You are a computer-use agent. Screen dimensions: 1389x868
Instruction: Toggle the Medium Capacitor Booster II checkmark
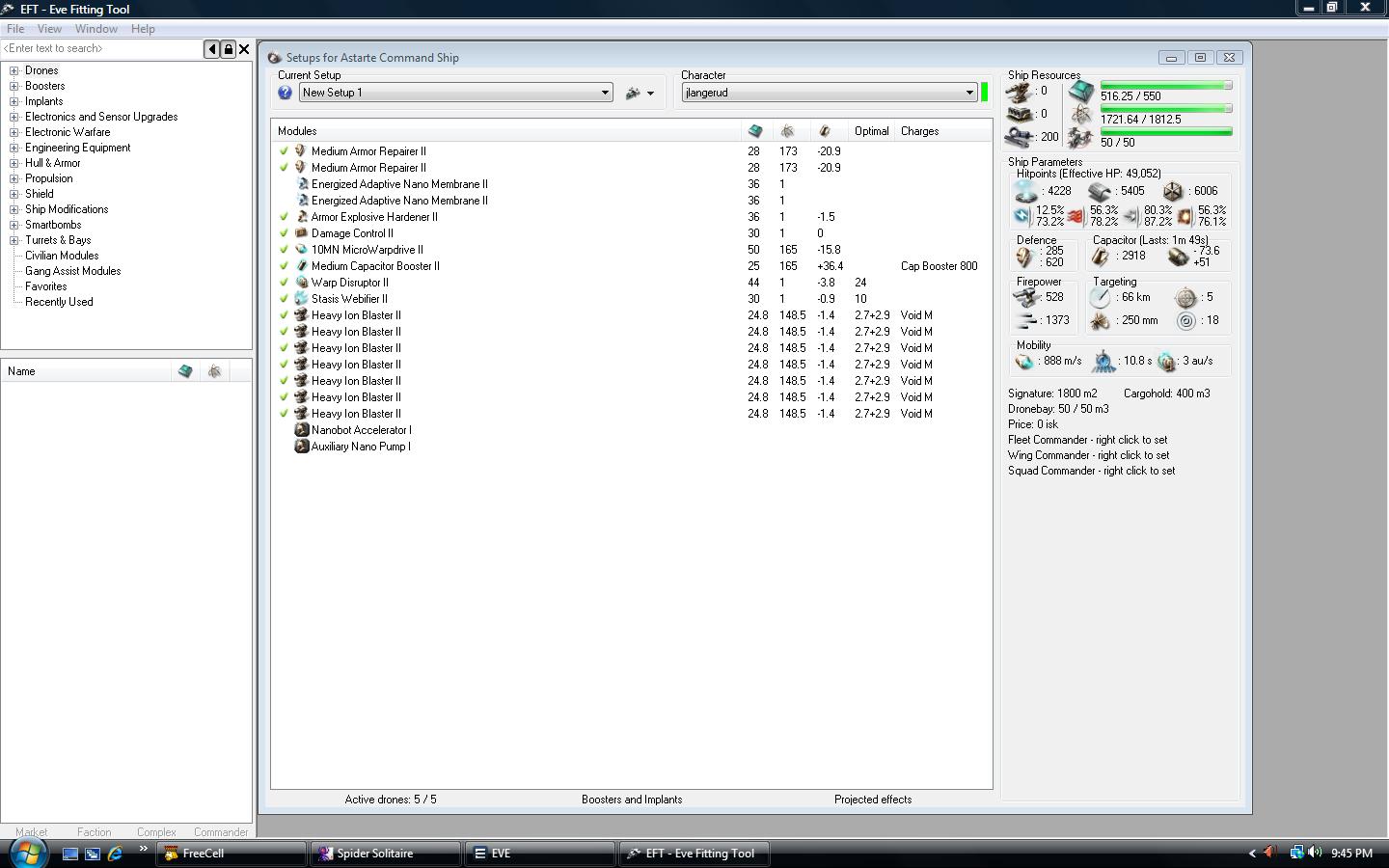click(284, 266)
